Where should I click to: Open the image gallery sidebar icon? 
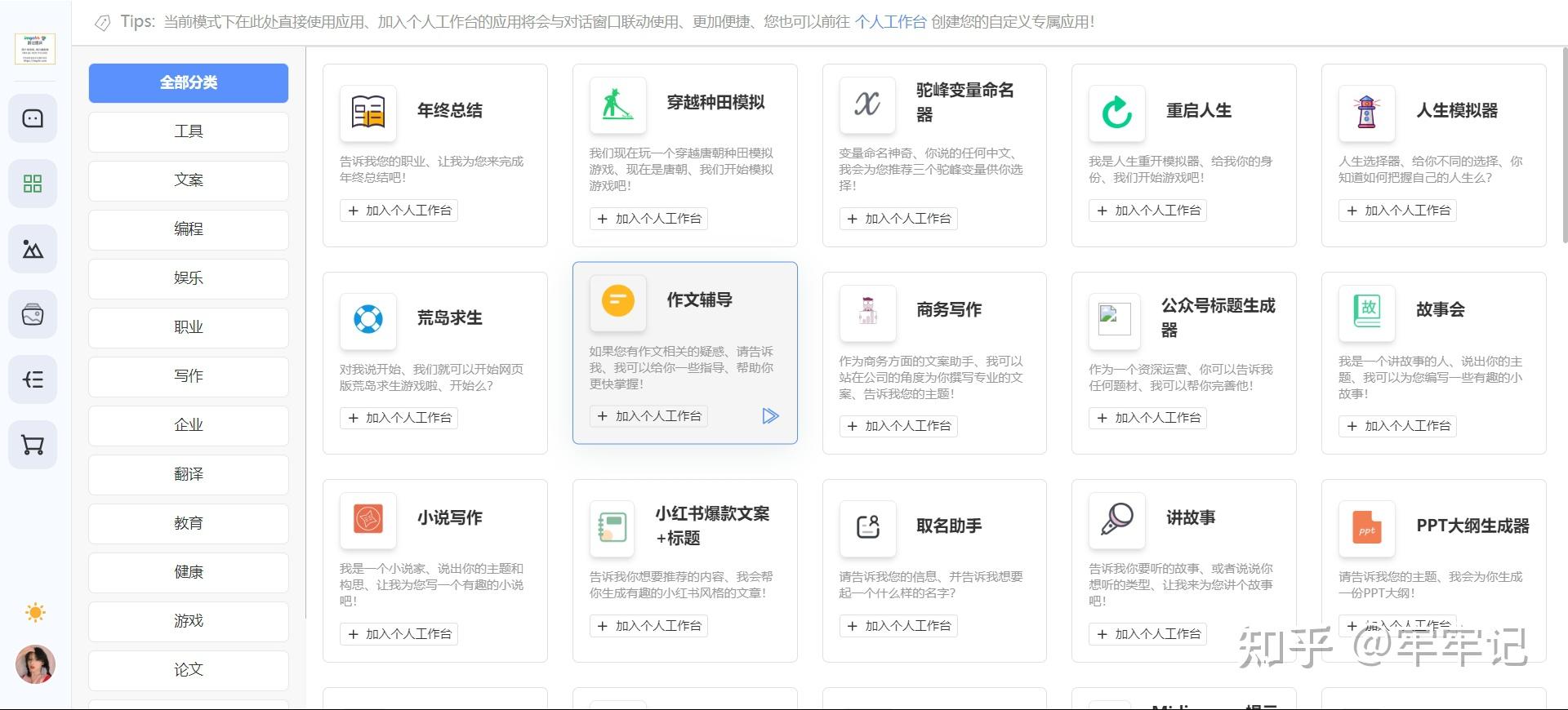point(33,250)
